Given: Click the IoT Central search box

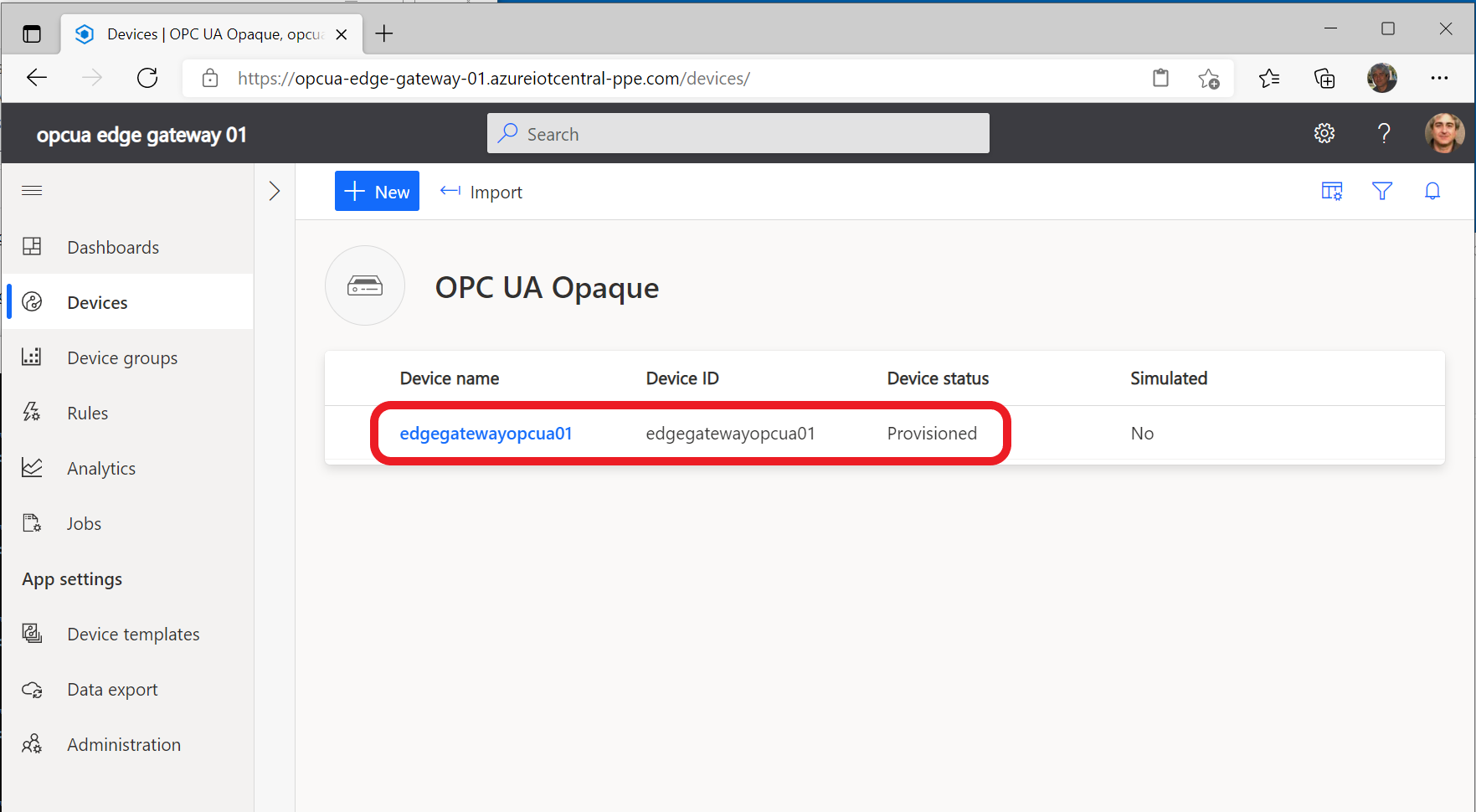Looking at the screenshot, I should click(738, 134).
